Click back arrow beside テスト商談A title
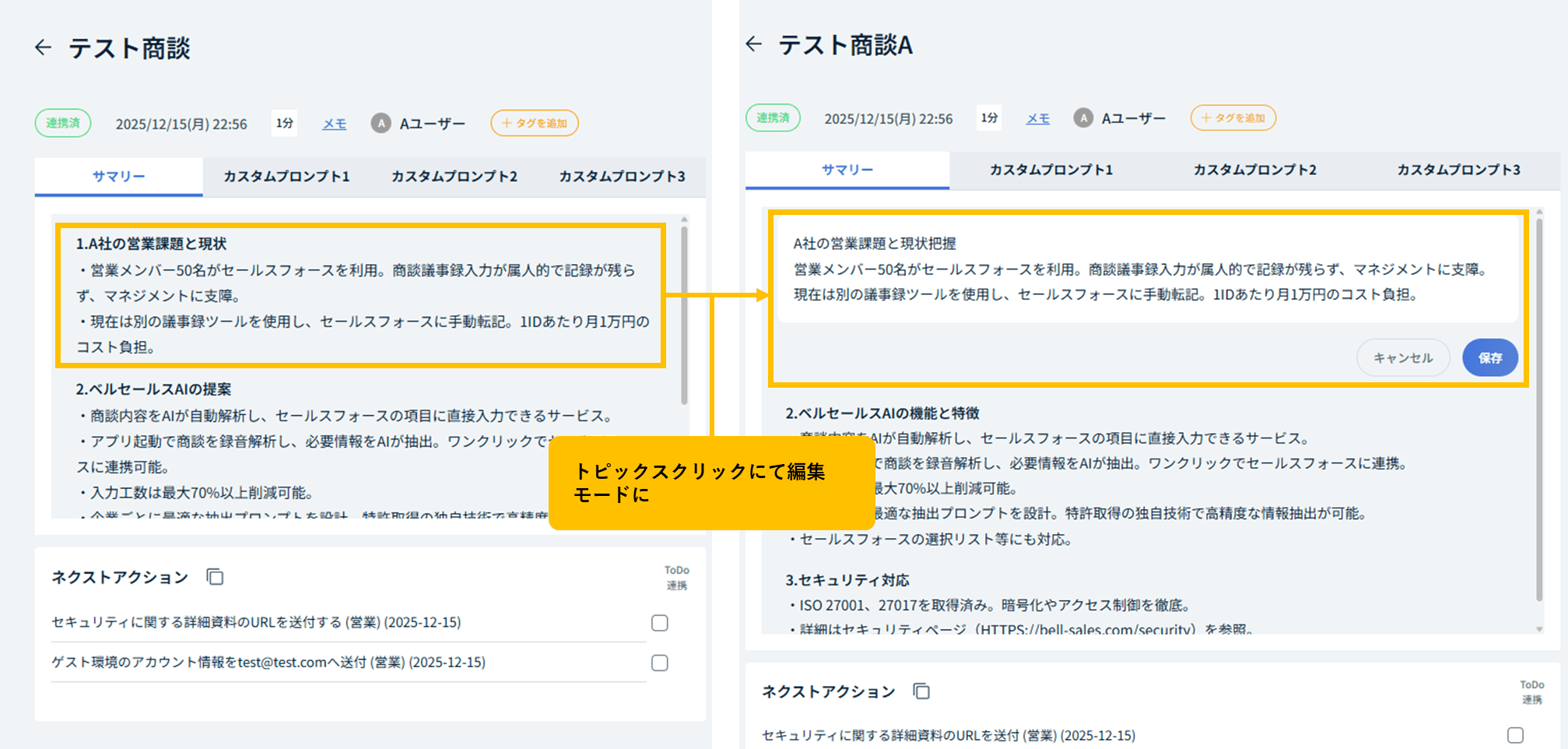Image resolution: width=1568 pixels, height=749 pixels. click(x=753, y=44)
